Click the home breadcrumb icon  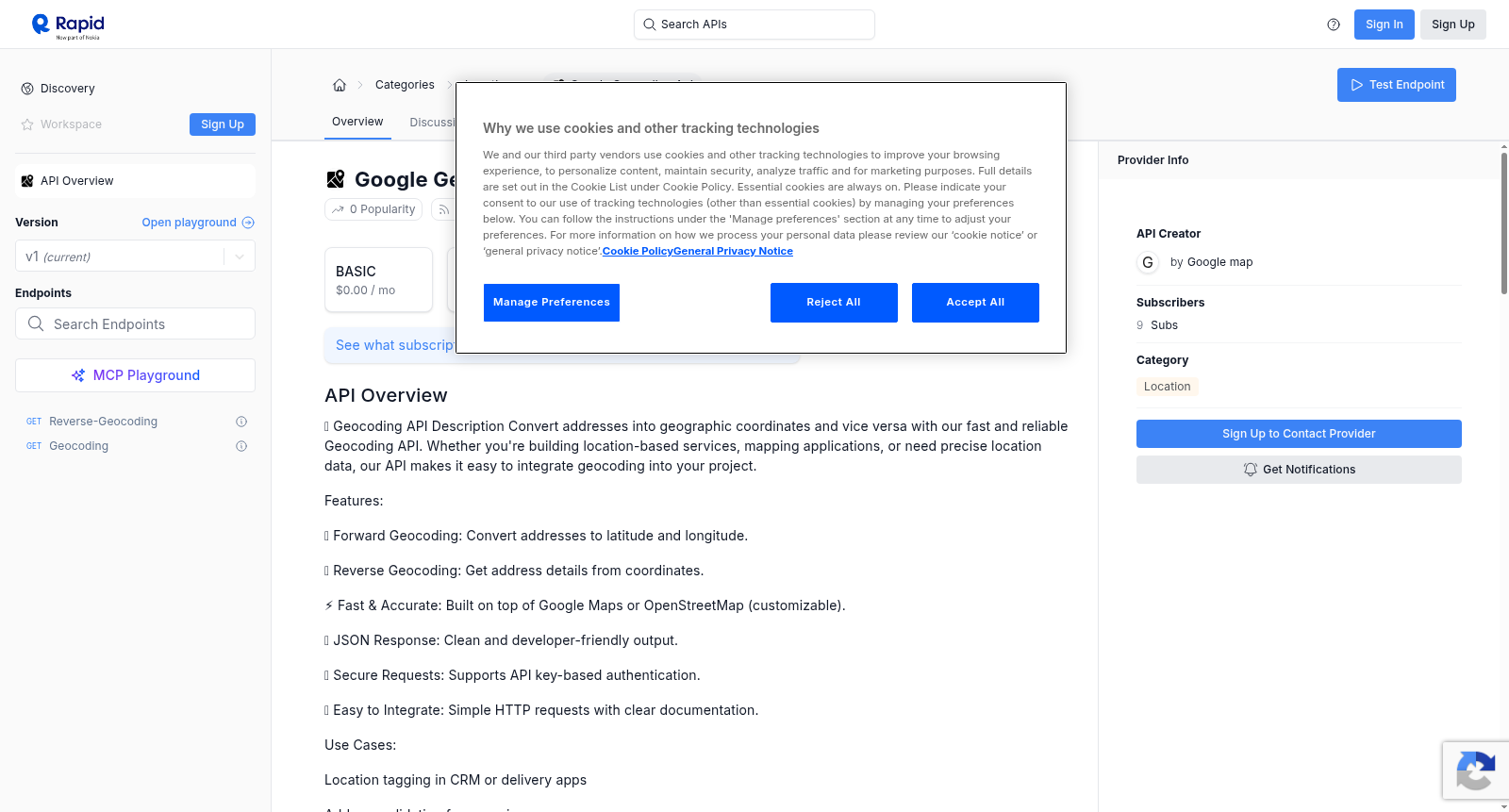(x=340, y=85)
